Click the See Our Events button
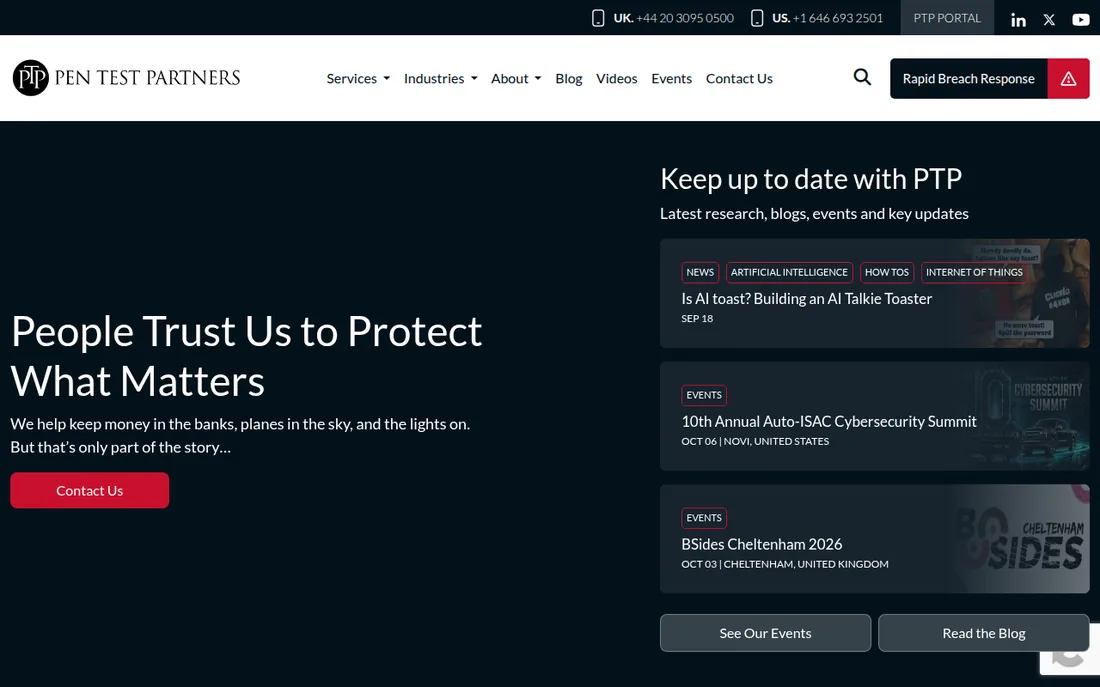 coord(765,633)
